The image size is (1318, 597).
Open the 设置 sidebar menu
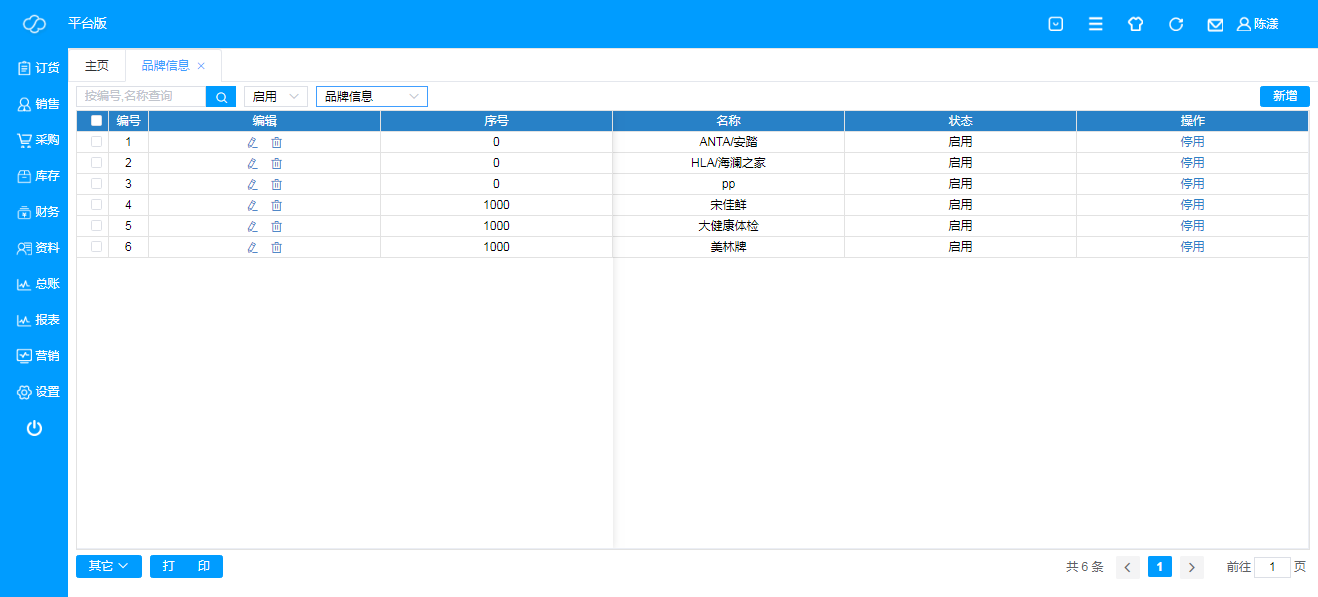(x=38, y=392)
